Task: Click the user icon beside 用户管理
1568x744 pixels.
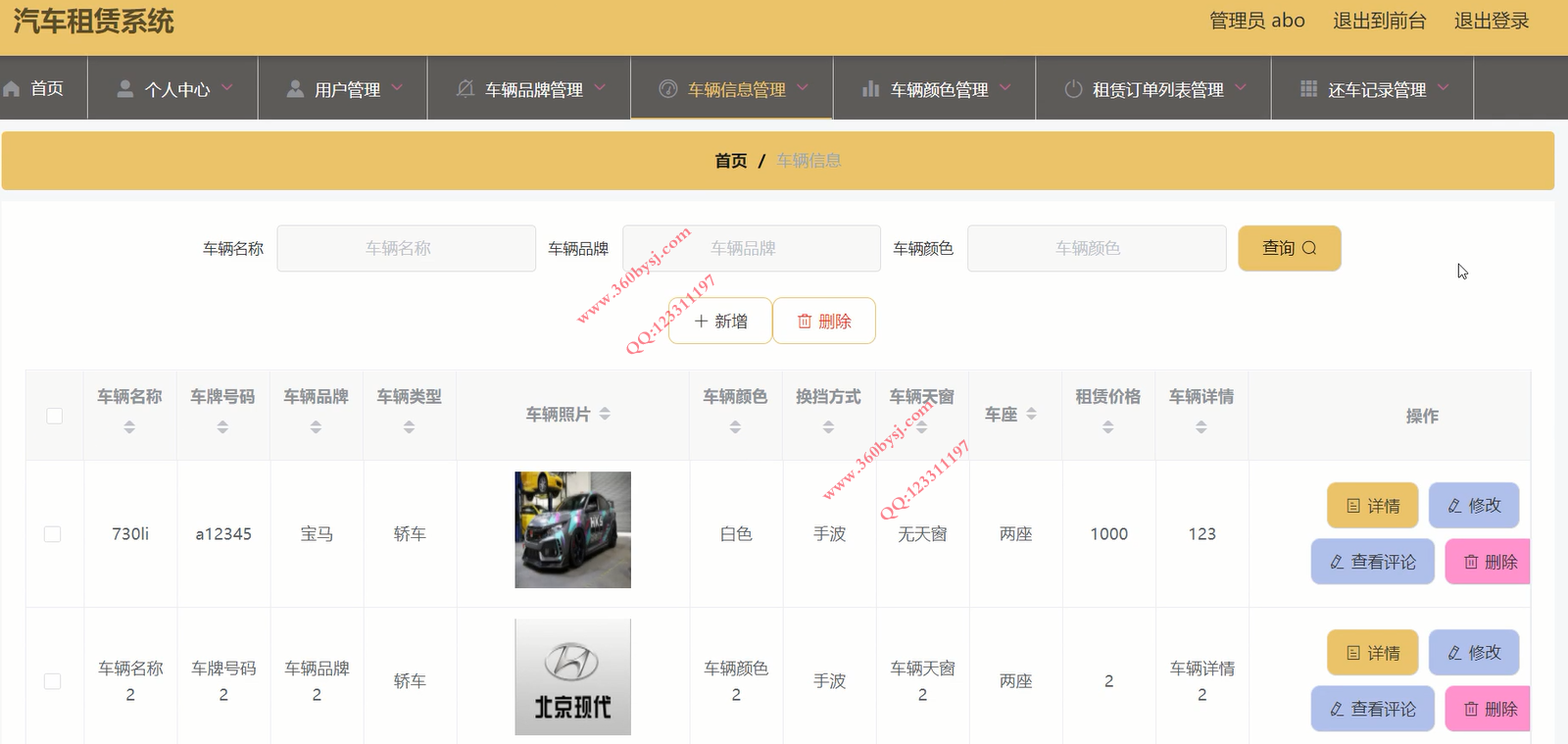Action: click(x=295, y=89)
